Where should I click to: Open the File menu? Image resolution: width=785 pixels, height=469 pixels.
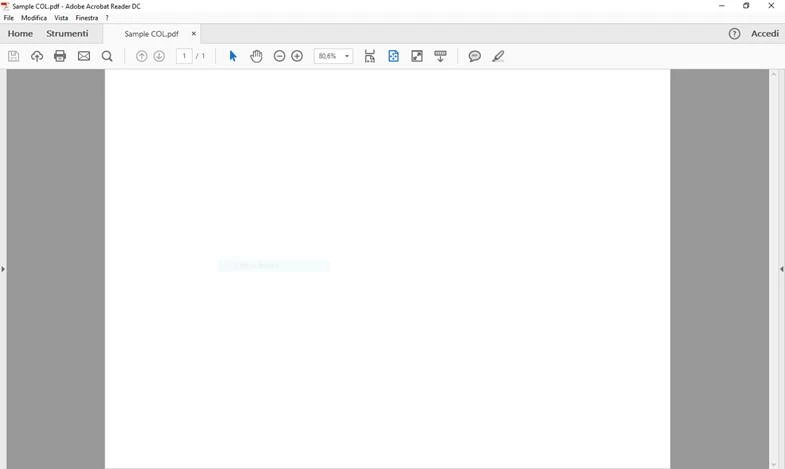pos(9,18)
